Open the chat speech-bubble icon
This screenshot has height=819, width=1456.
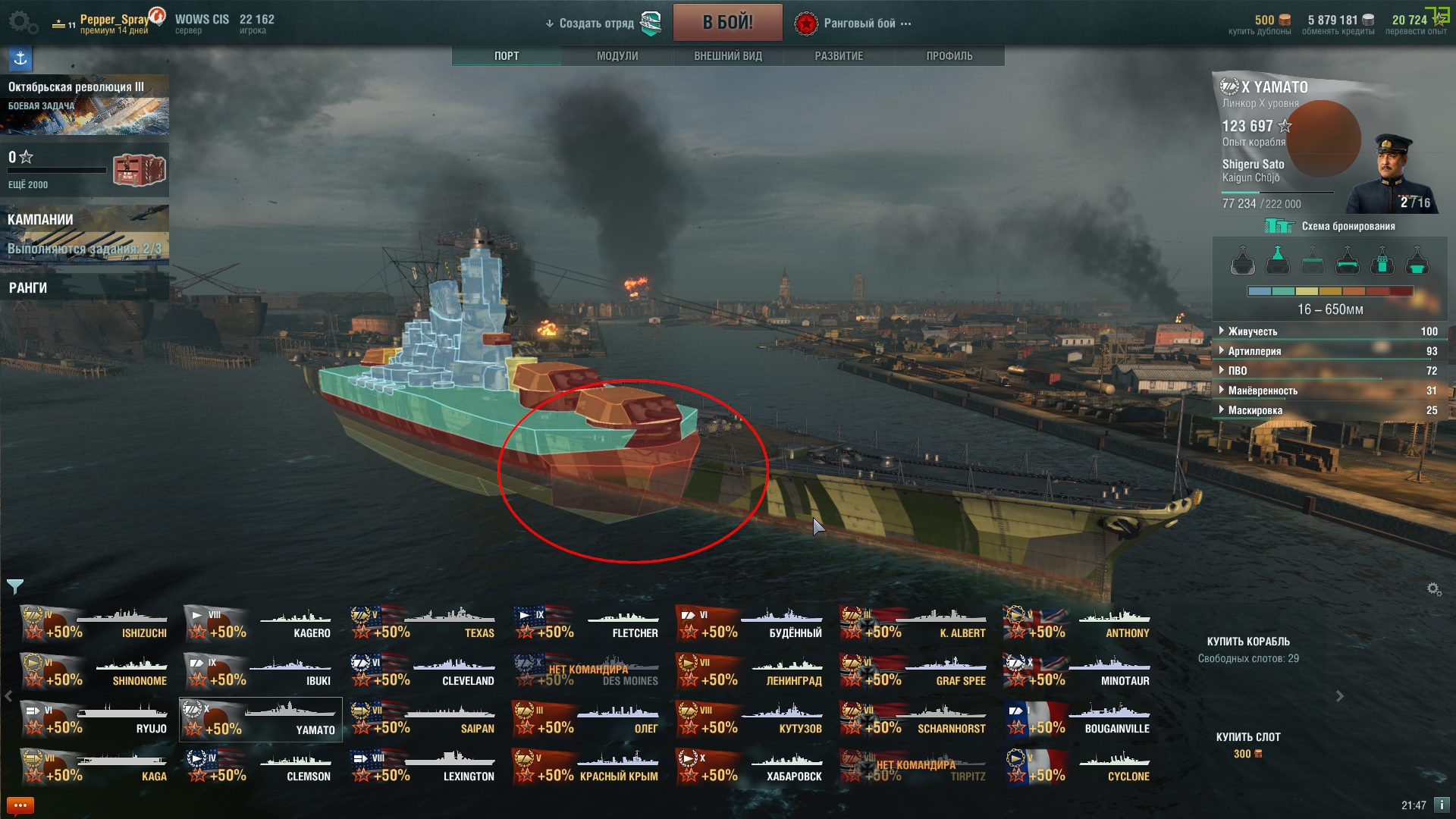pyautogui.click(x=20, y=805)
